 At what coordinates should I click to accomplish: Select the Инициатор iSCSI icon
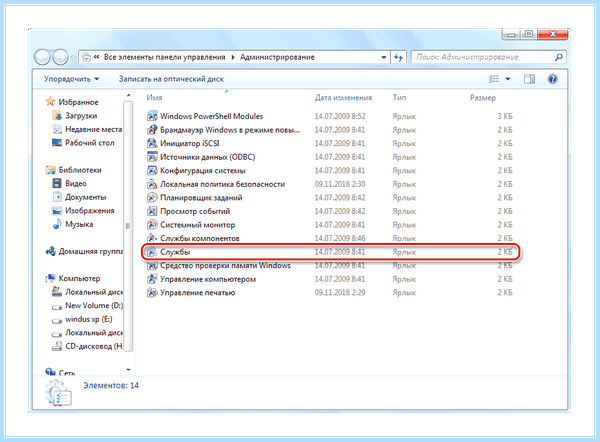pyautogui.click(x=152, y=143)
